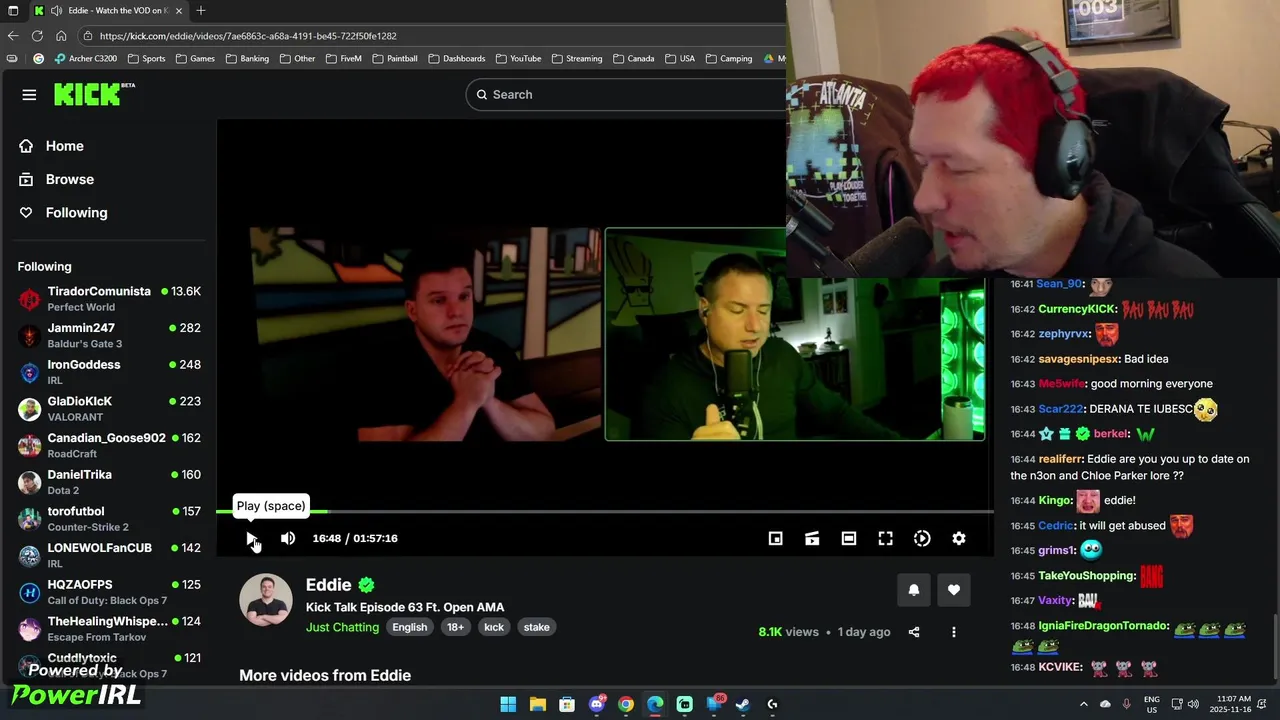Open Jammin247's Baldur's Gate 3 stream

108,335
